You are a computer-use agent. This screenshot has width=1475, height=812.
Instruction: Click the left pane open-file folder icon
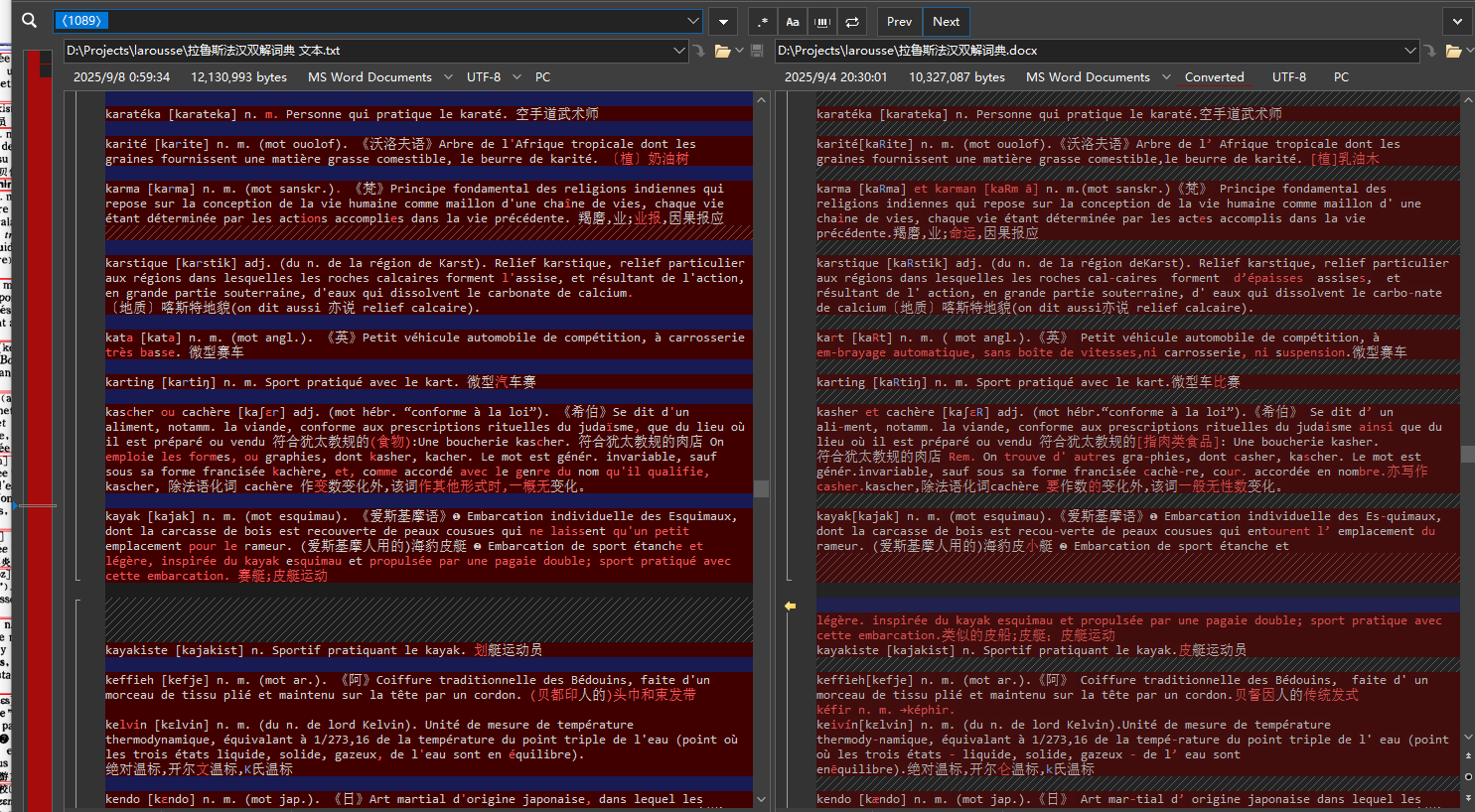point(722,51)
